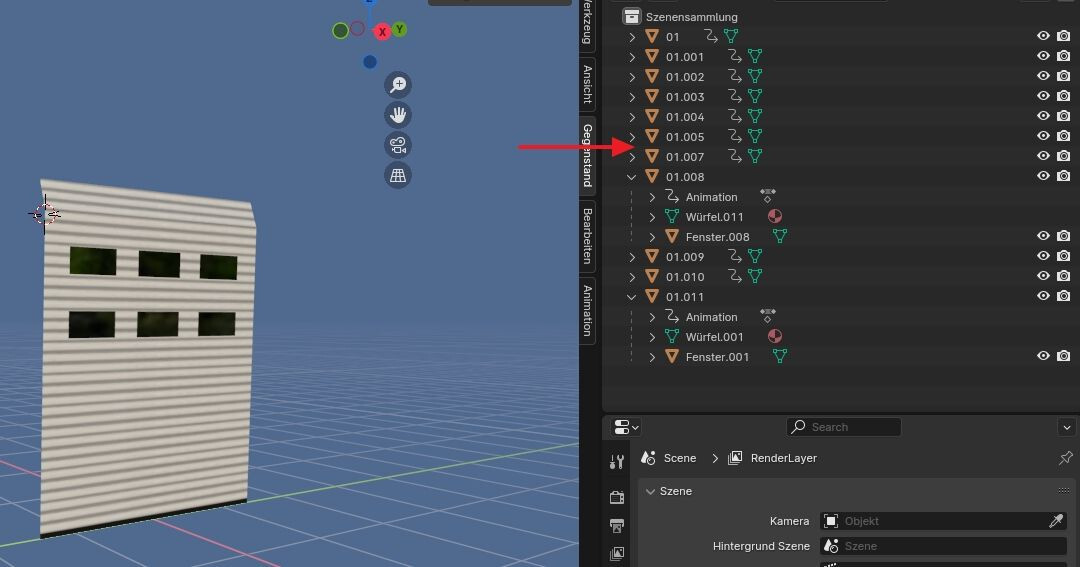Select the 01.009 object name
Image resolution: width=1080 pixels, height=567 pixels.
pyautogui.click(x=685, y=256)
